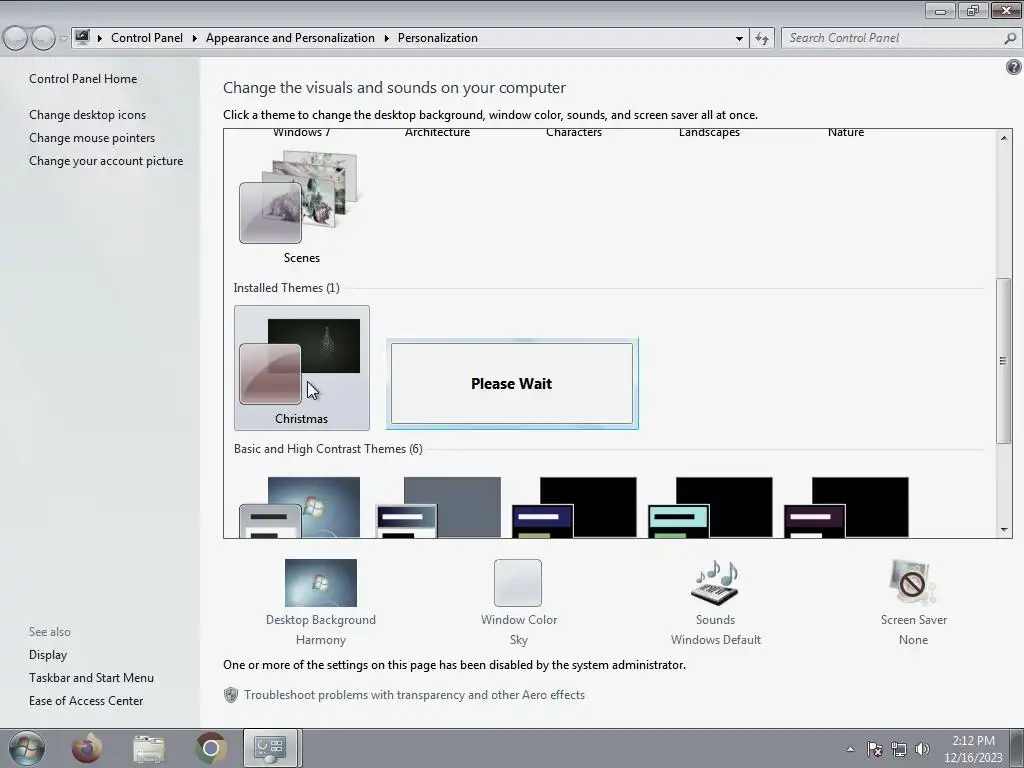Image resolution: width=1024 pixels, height=768 pixels.
Task: Click Appearance and Personalization breadcrumb
Action: pos(290,38)
